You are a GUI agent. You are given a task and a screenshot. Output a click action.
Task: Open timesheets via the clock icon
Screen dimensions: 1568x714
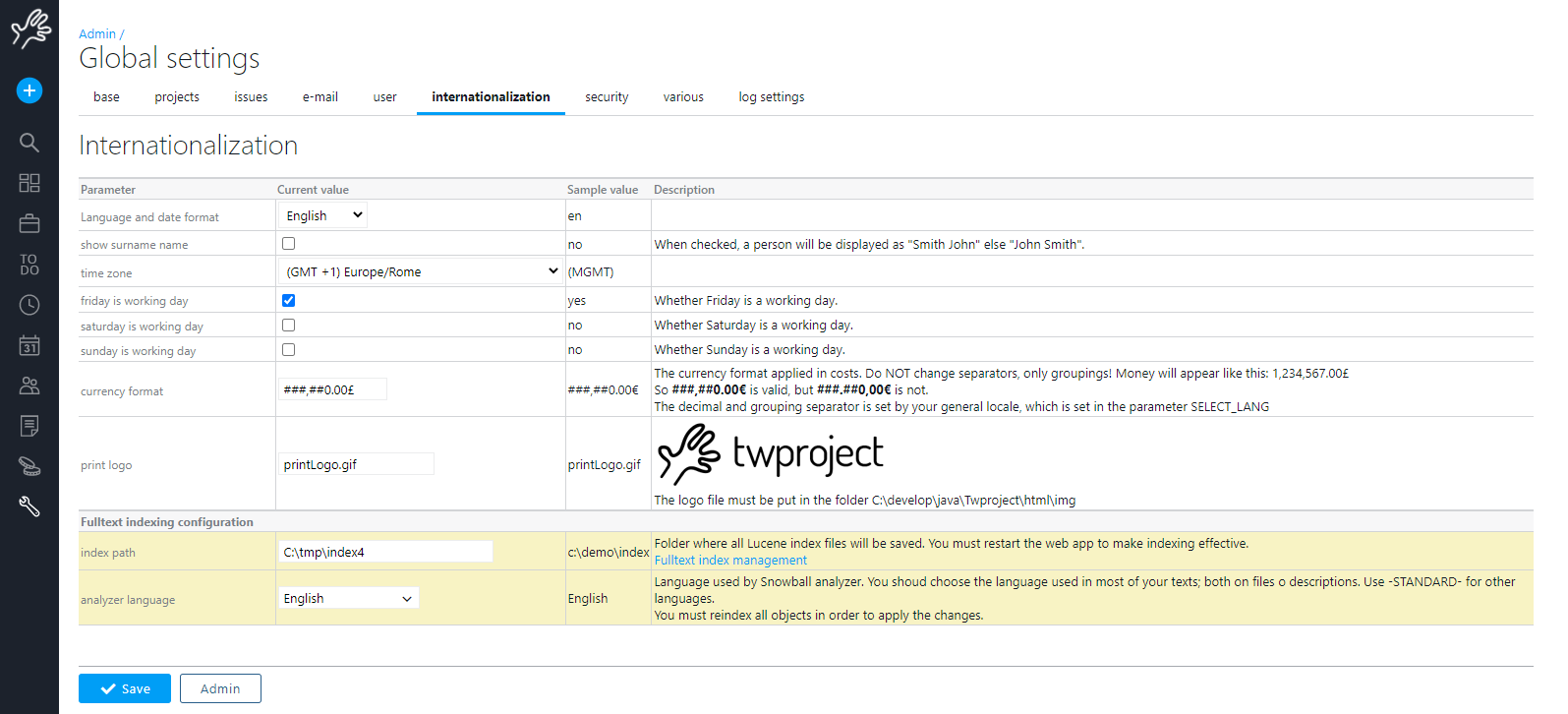tap(29, 305)
